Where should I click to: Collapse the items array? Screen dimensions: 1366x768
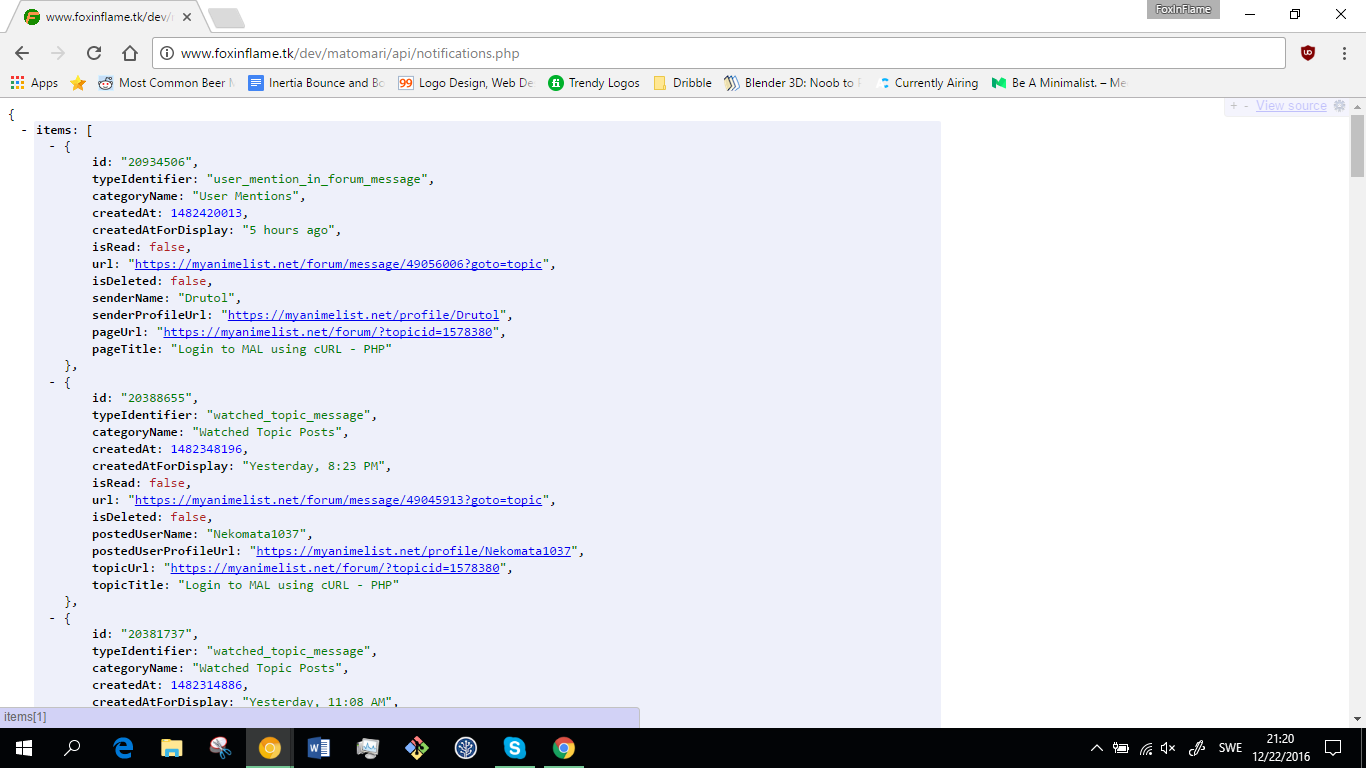click(x=24, y=130)
